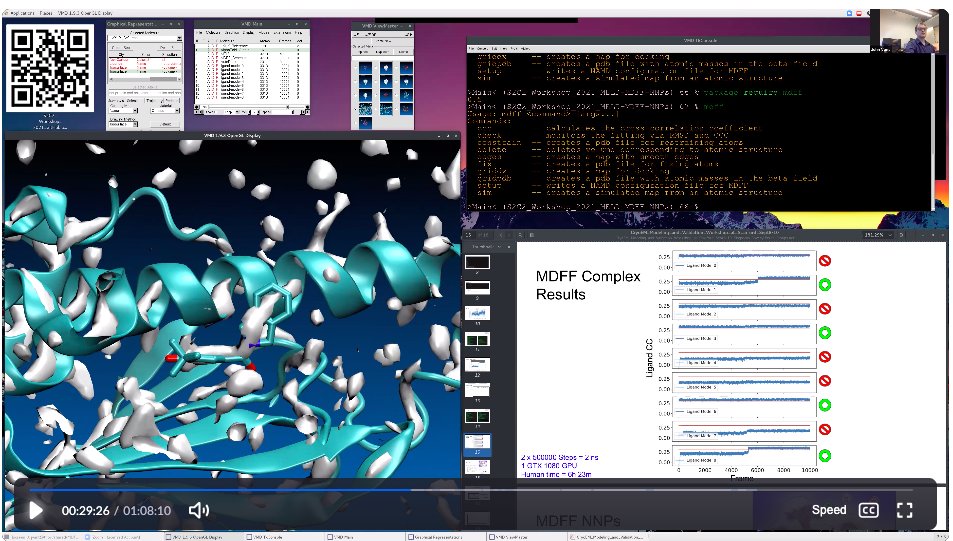The height and width of the screenshot is (541, 953).
Task: Mute the video with the speaker icon
Action: [x=199, y=510]
